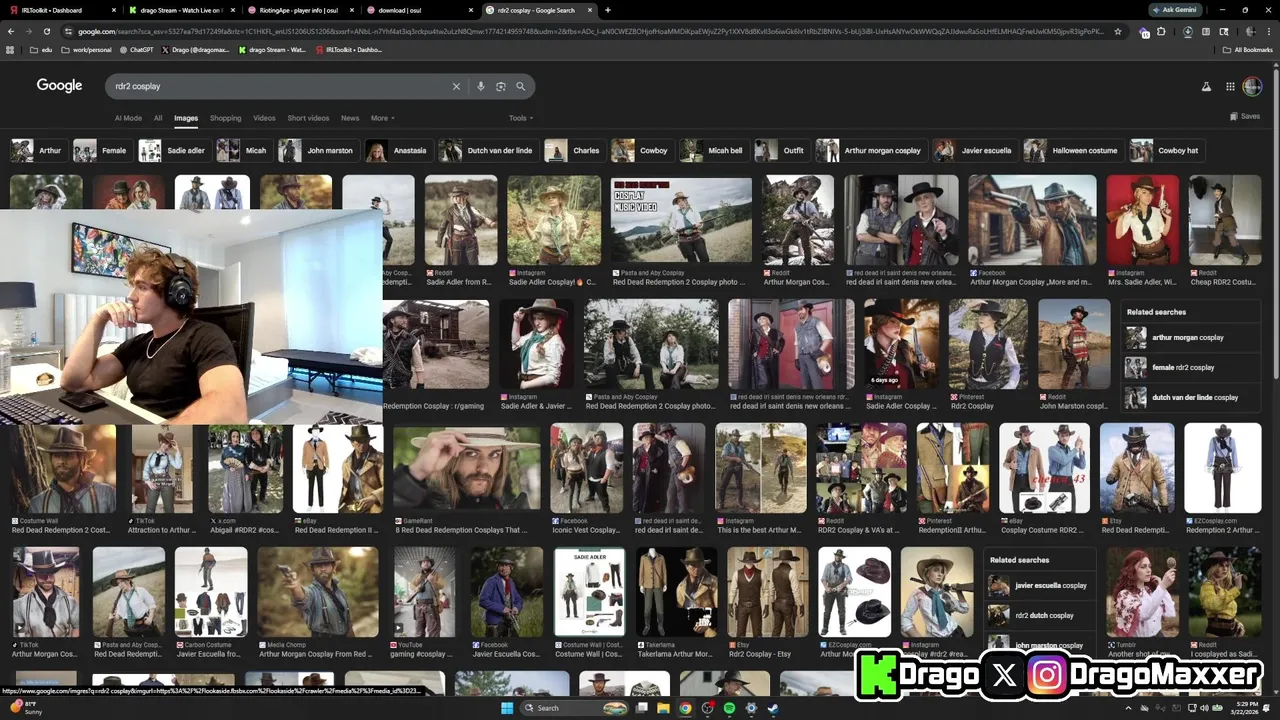Open the Etsy Rdr2 Cosplay vest image

pos(768,591)
